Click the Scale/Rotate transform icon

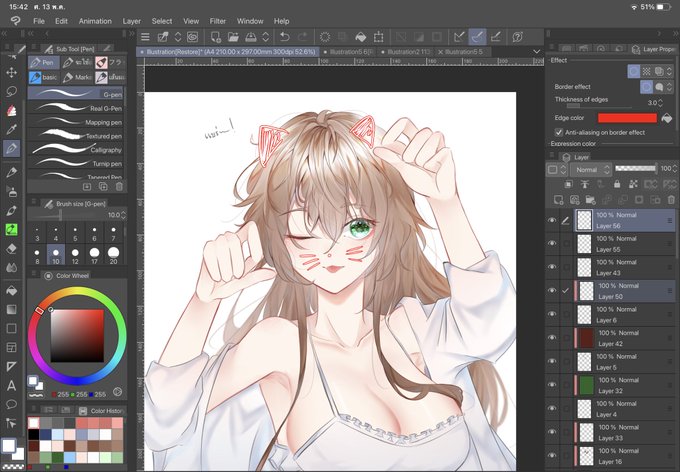[x=379, y=37]
